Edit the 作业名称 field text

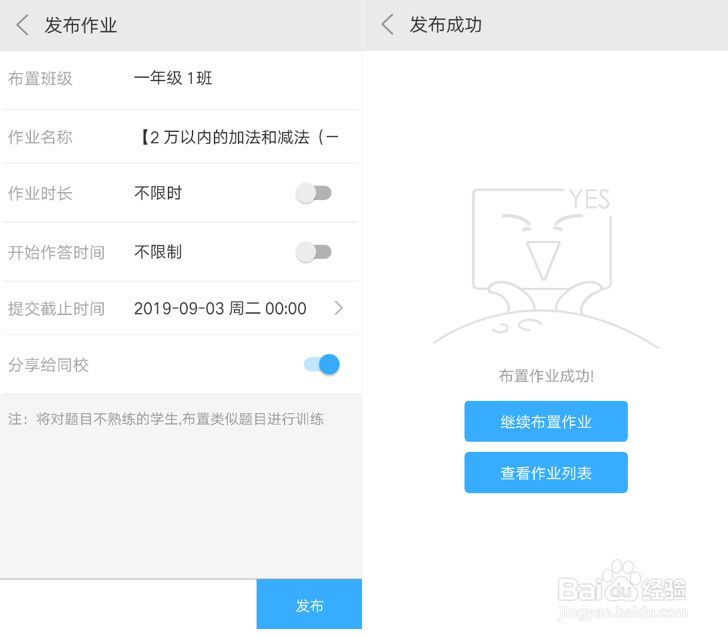pos(239,137)
